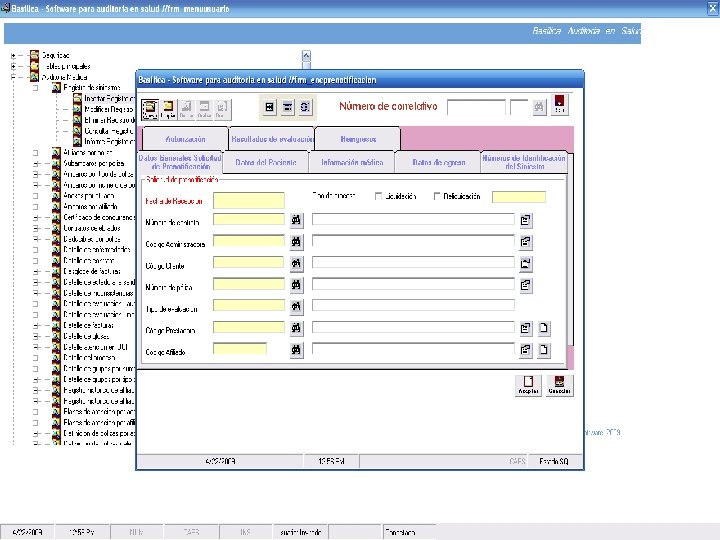Image resolution: width=720 pixels, height=540 pixels.
Task: Search Código Afiliado with the binoculars icon
Action: click(x=297, y=350)
